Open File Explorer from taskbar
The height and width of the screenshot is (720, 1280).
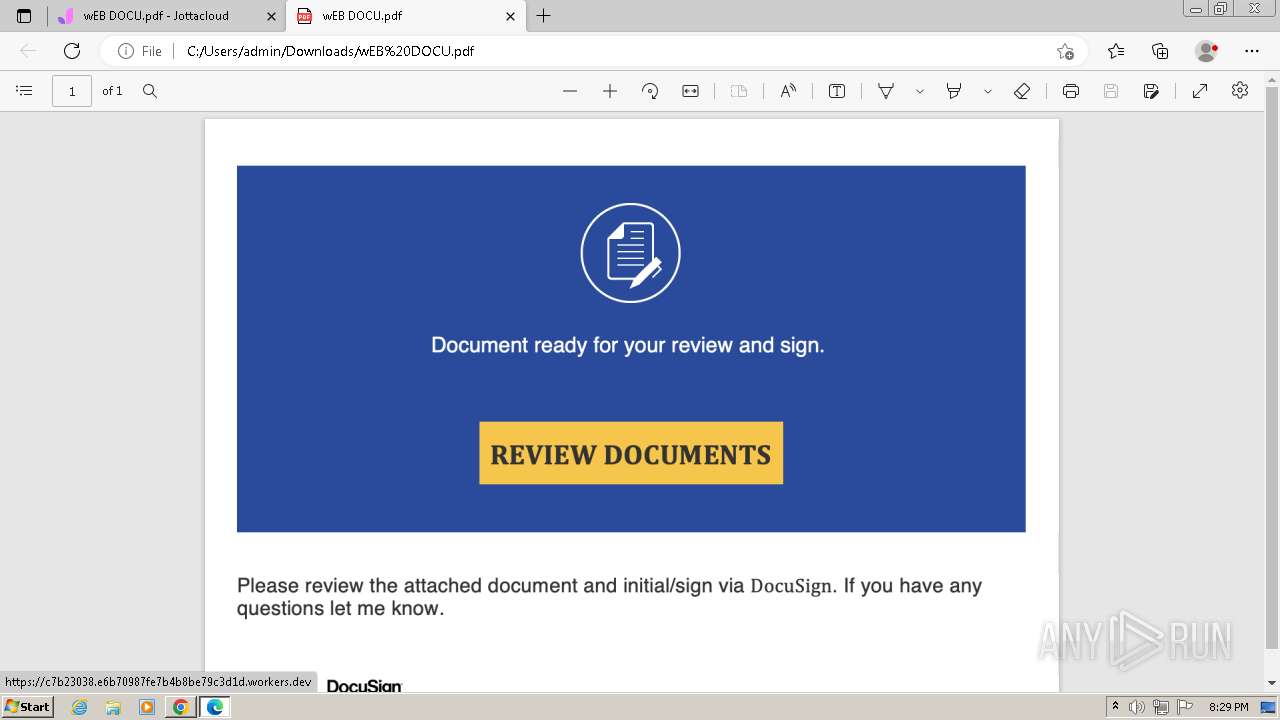point(113,707)
